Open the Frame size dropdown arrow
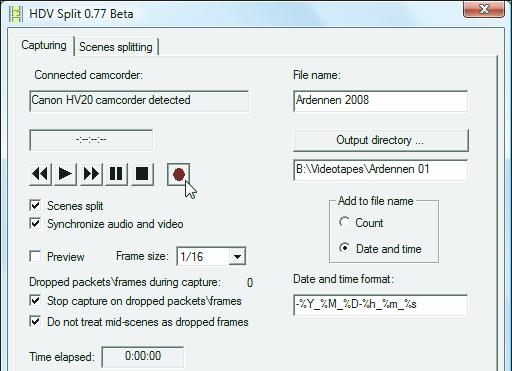This screenshot has width=512, height=371. click(237, 256)
